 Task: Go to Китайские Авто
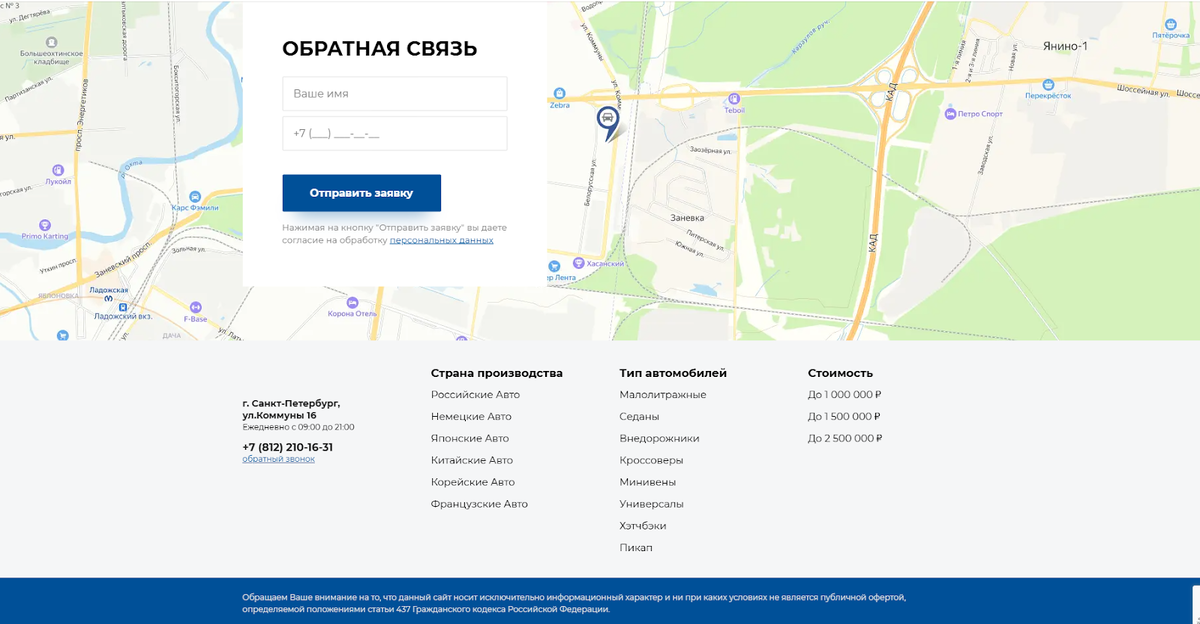(x=472, y=460)
